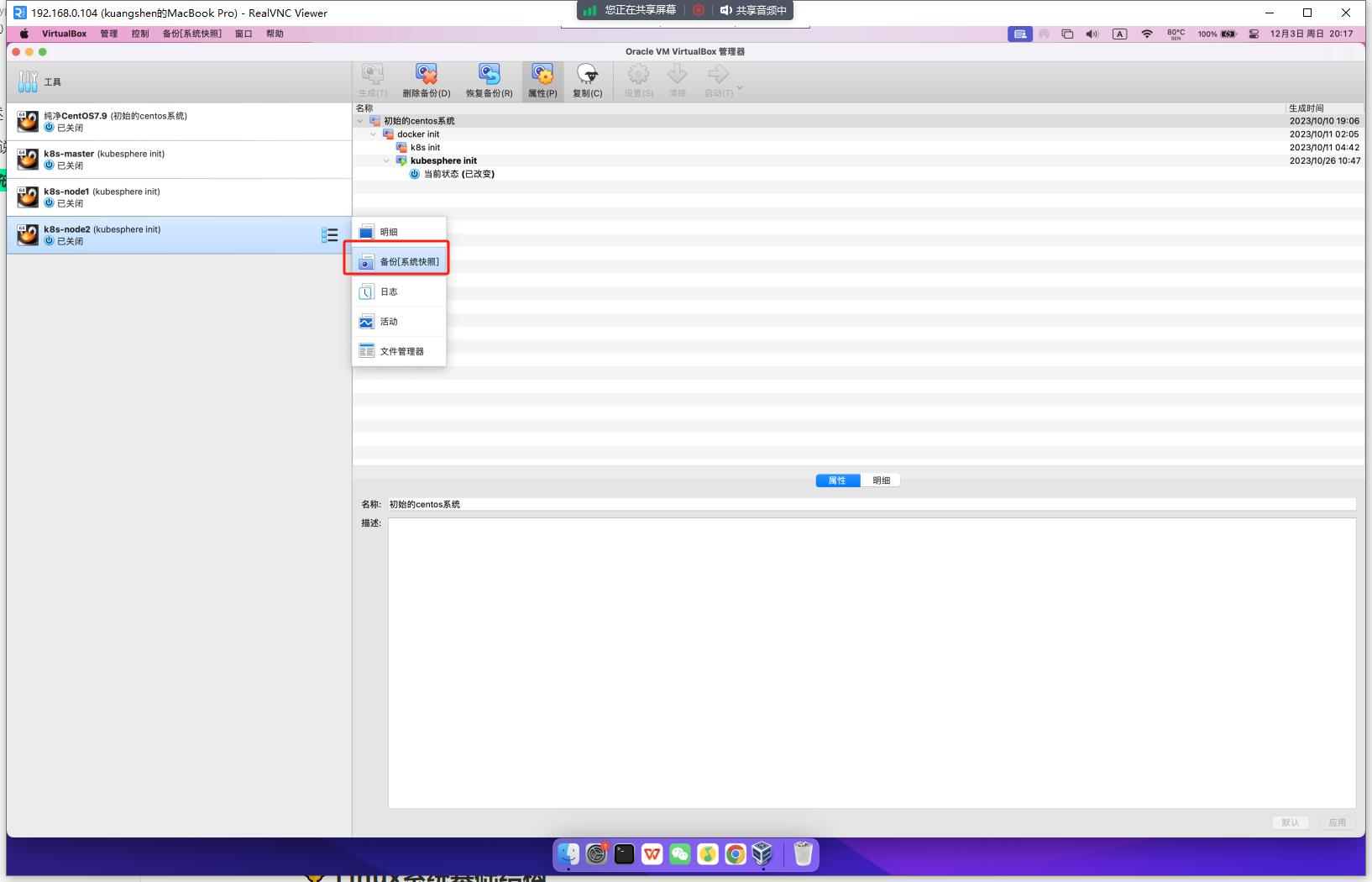Viewport: 1372px width, 882px height.
Task: Sort by the 名称 column header
Action: point(819,108)
